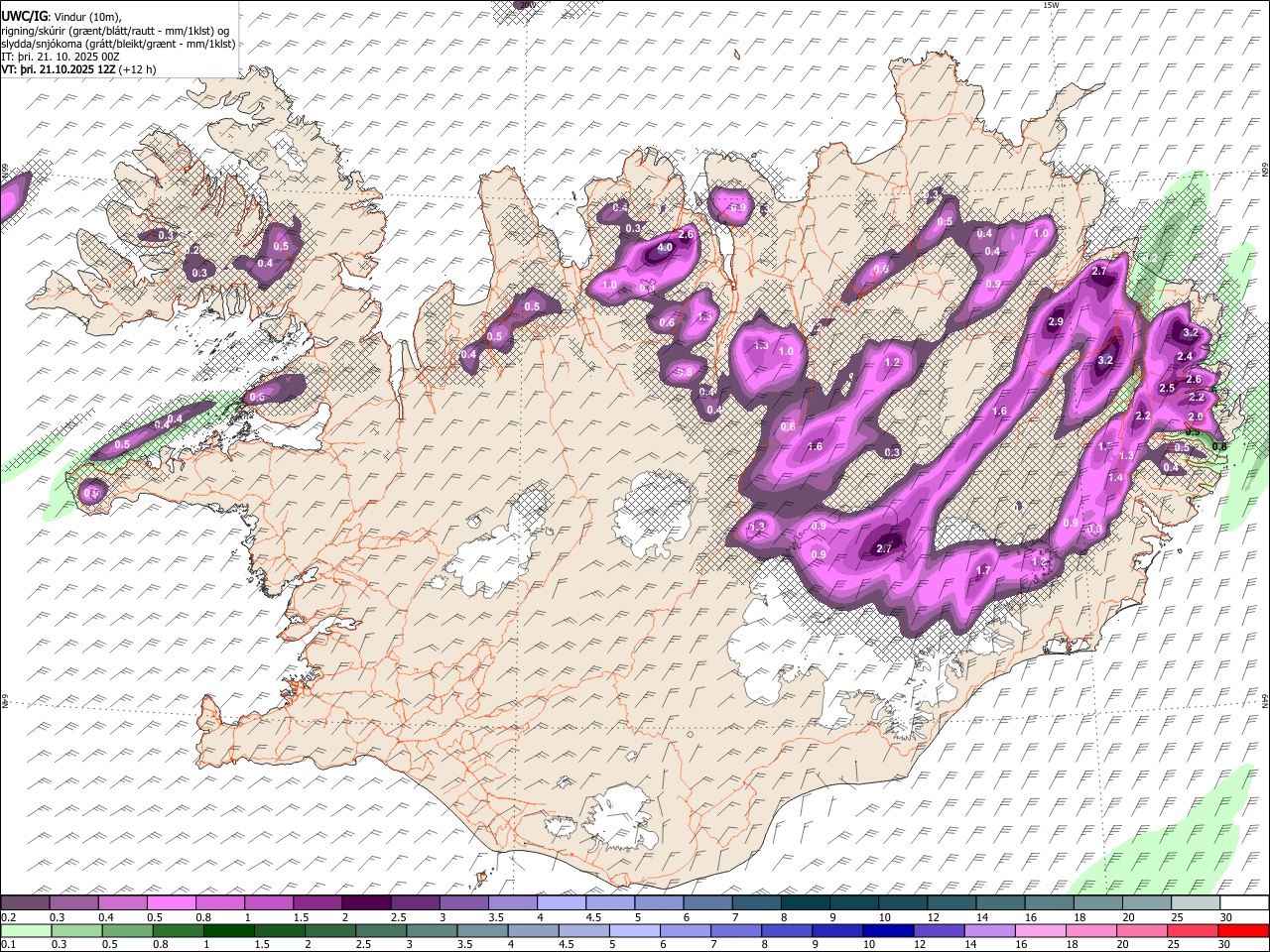Select the bright red swatch at bottom-row end
The height and width of the screenshot is (952, 1270).
(x=1243, y=931)
